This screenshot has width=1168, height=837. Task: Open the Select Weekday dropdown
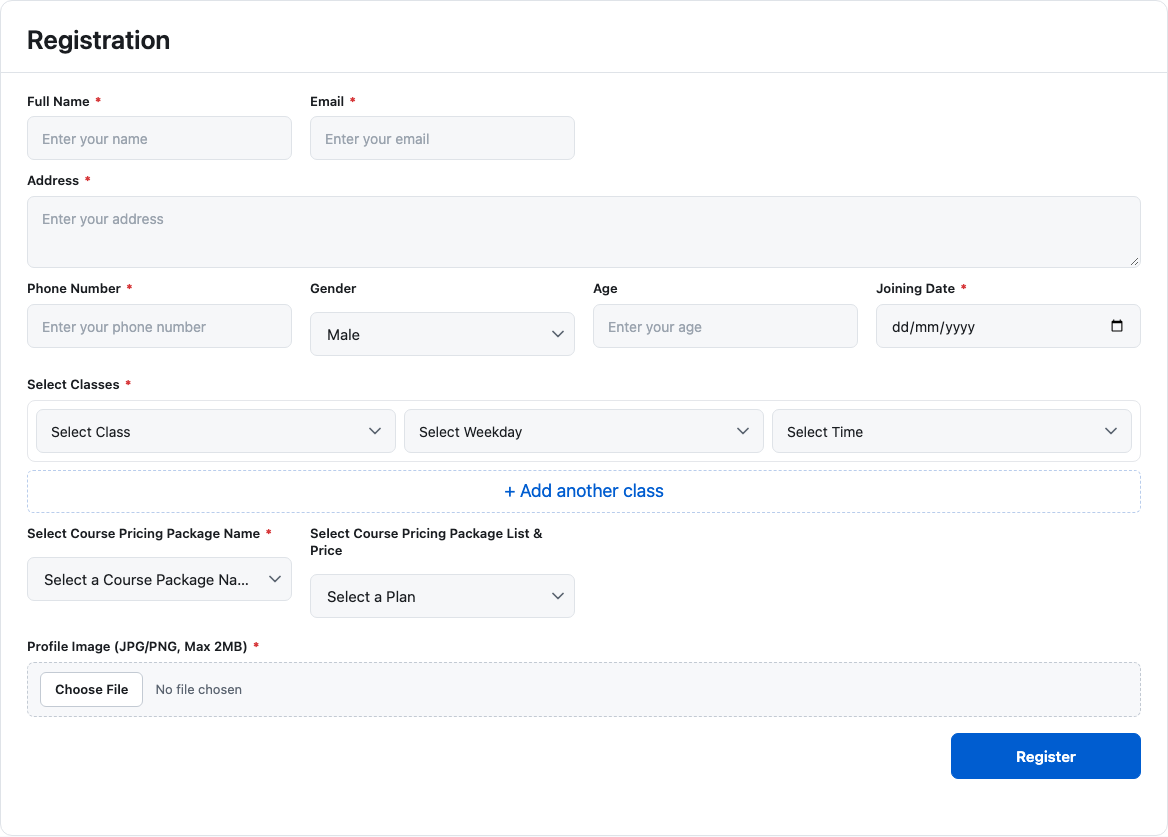pyautogui.click(x=584, y=431)
